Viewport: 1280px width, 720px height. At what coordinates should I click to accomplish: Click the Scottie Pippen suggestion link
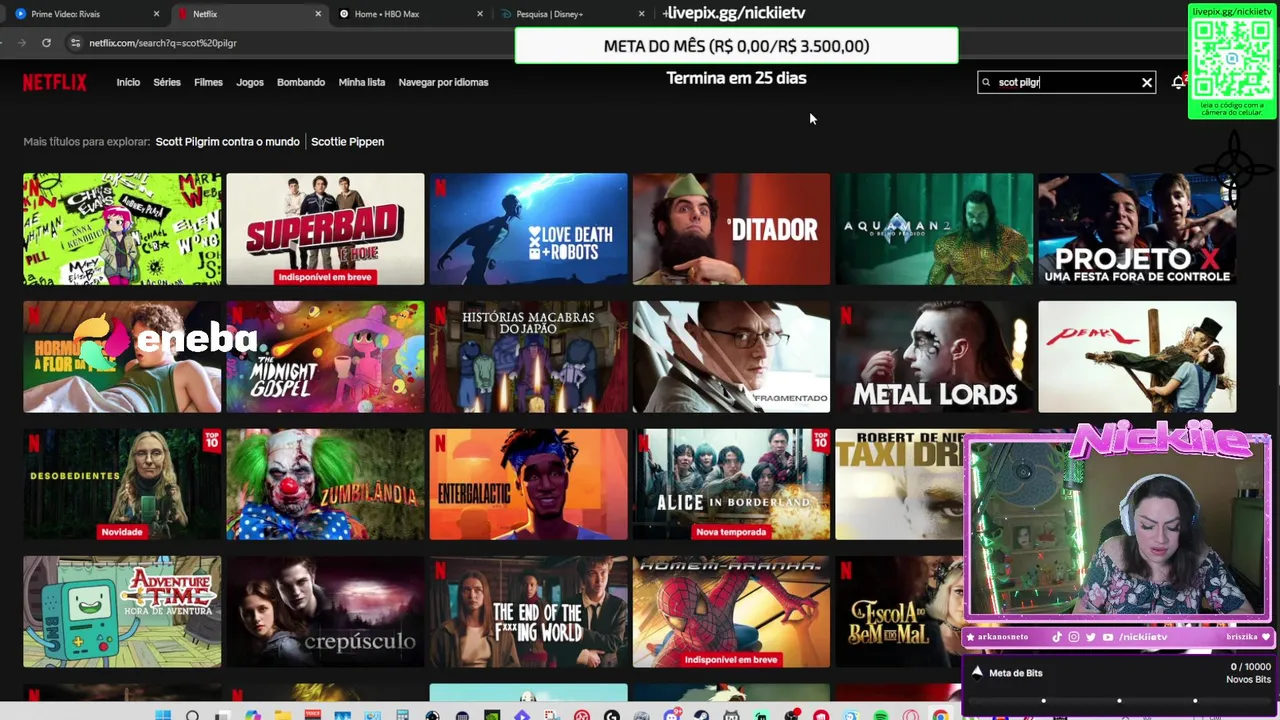pyautogui.click(x=347, y=142)
